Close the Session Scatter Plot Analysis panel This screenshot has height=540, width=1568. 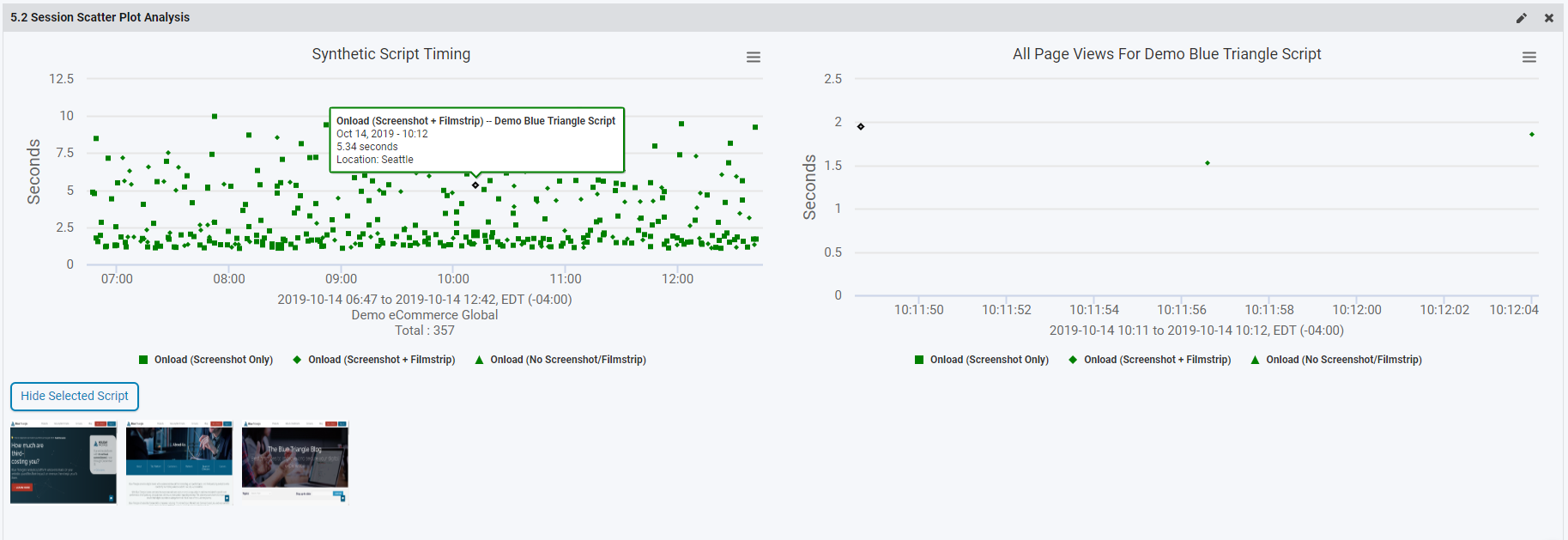click(1549, 18)
